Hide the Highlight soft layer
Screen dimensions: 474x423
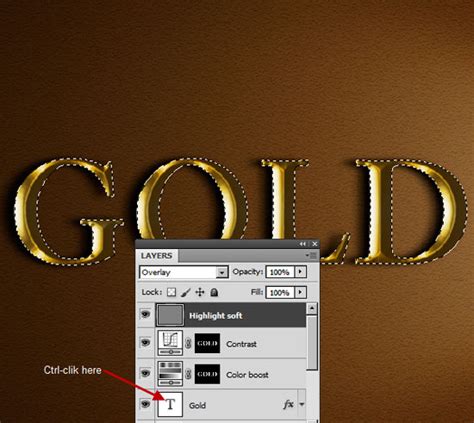tap(145, 314)
